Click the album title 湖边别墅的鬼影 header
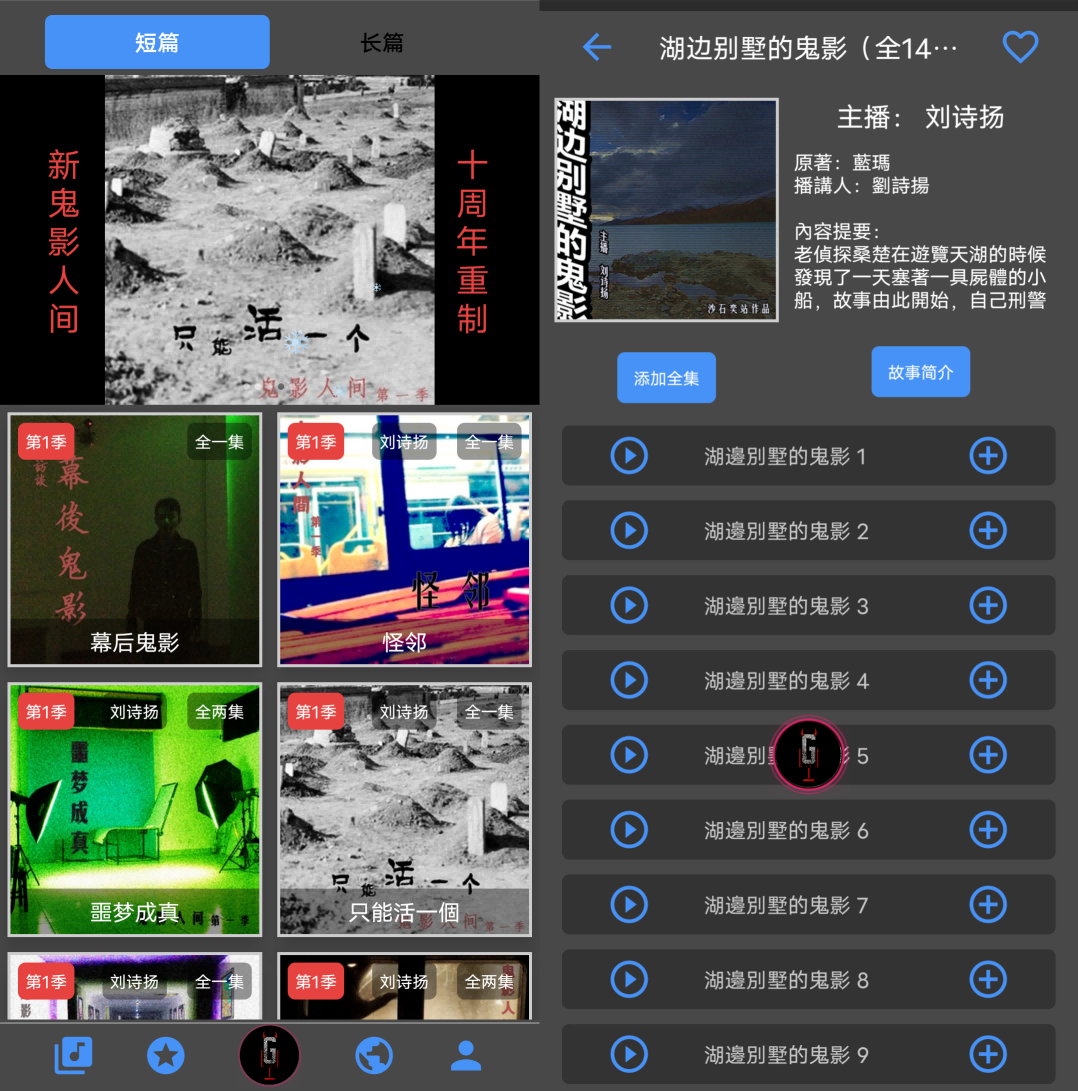Viewport: 1078px width, 1091px height. (808, 48)
